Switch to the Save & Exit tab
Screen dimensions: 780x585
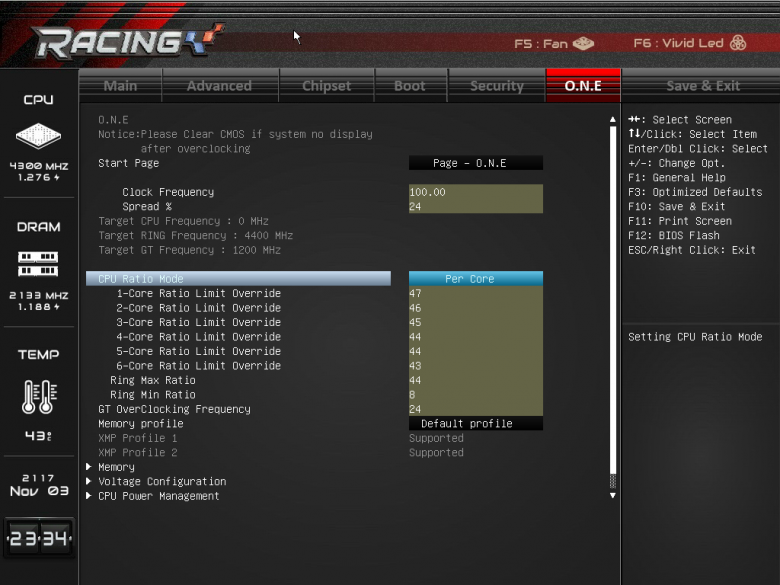click(x=703, y=86)
